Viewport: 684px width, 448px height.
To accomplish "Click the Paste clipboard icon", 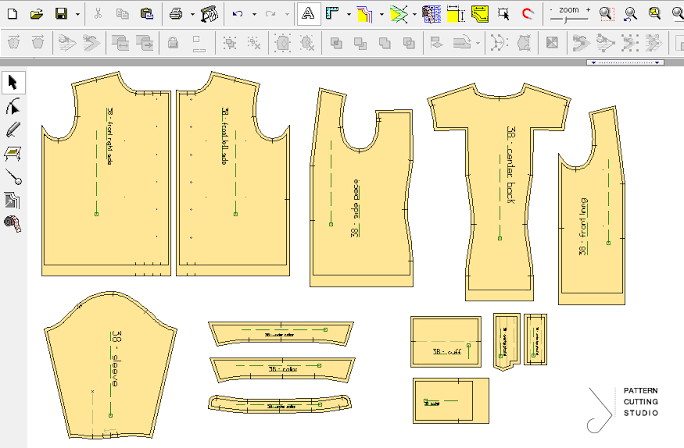I will 147,14.
